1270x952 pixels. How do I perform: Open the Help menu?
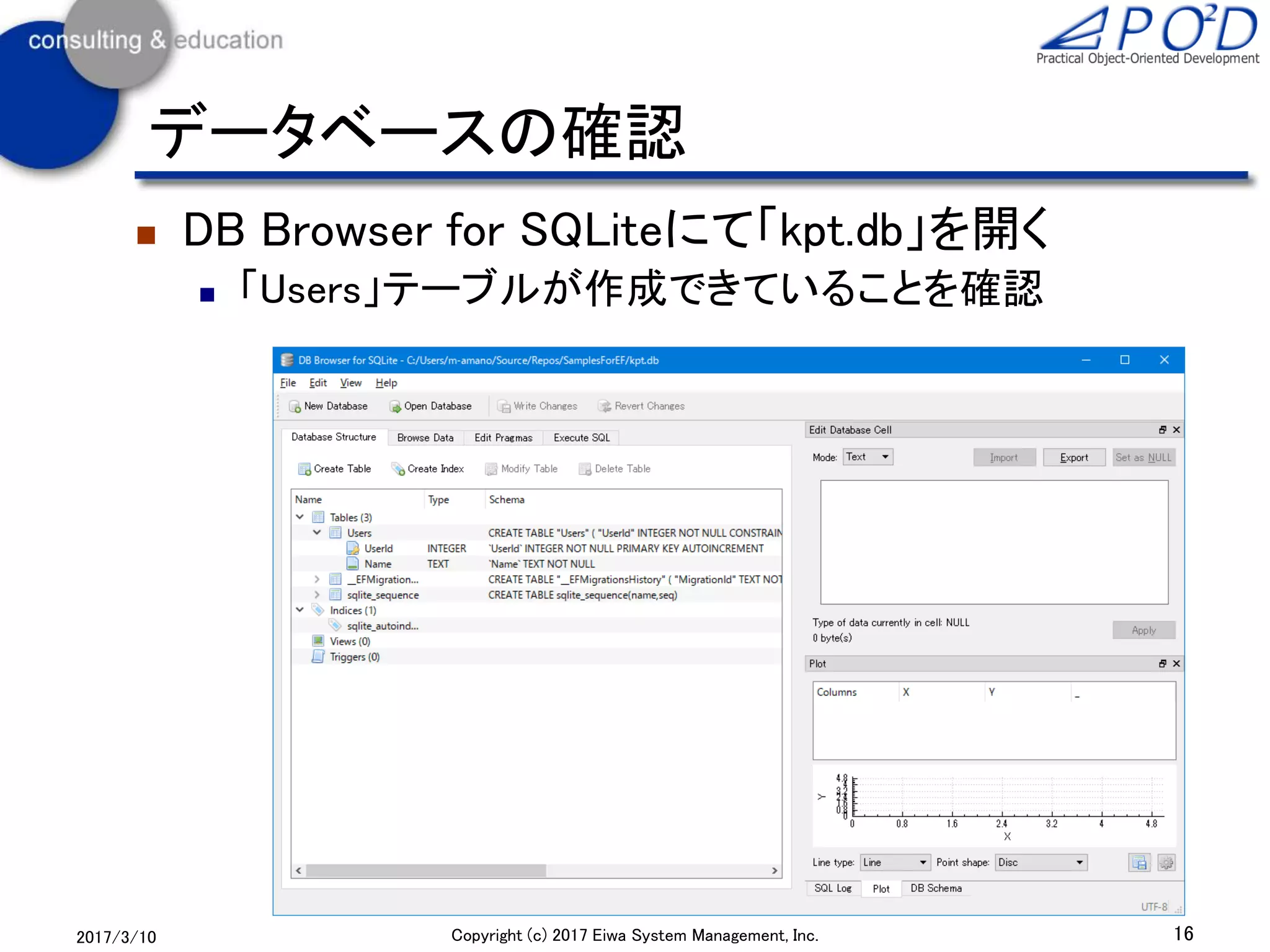(x=386, y=382)
